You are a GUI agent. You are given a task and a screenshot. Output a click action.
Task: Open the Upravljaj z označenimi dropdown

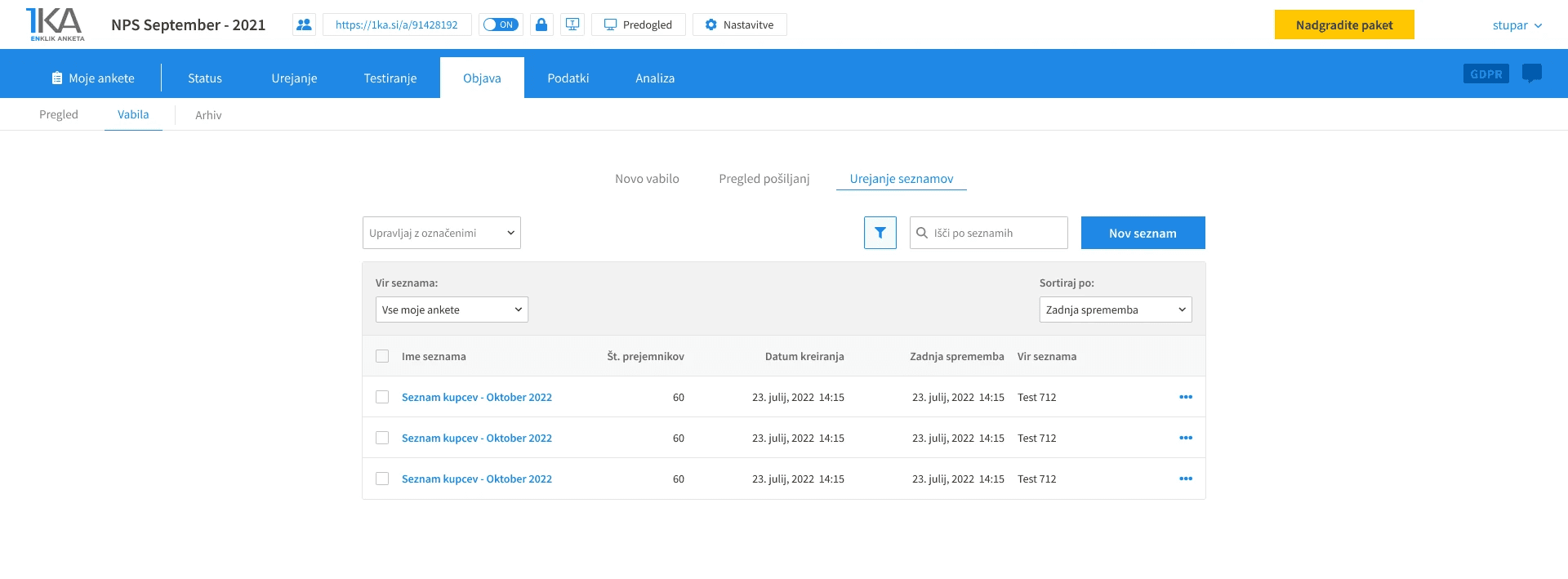(442, 233)
